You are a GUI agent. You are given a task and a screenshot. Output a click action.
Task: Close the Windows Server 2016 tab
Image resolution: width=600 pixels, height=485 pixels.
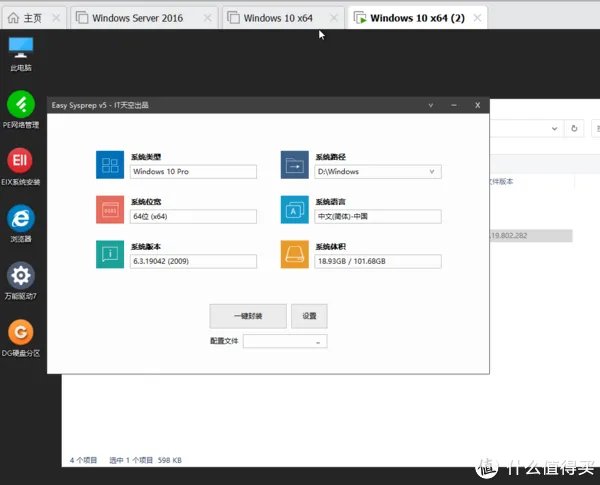(x=208, y=18)
